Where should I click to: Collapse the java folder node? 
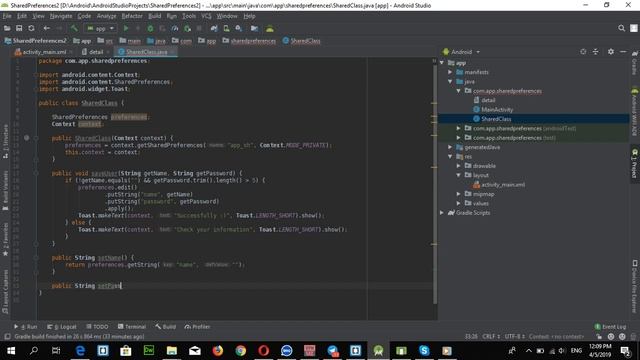[451, 82]
